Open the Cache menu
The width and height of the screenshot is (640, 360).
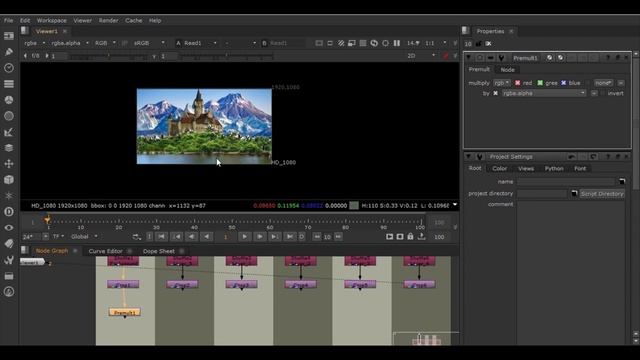[x=133, y=20]
